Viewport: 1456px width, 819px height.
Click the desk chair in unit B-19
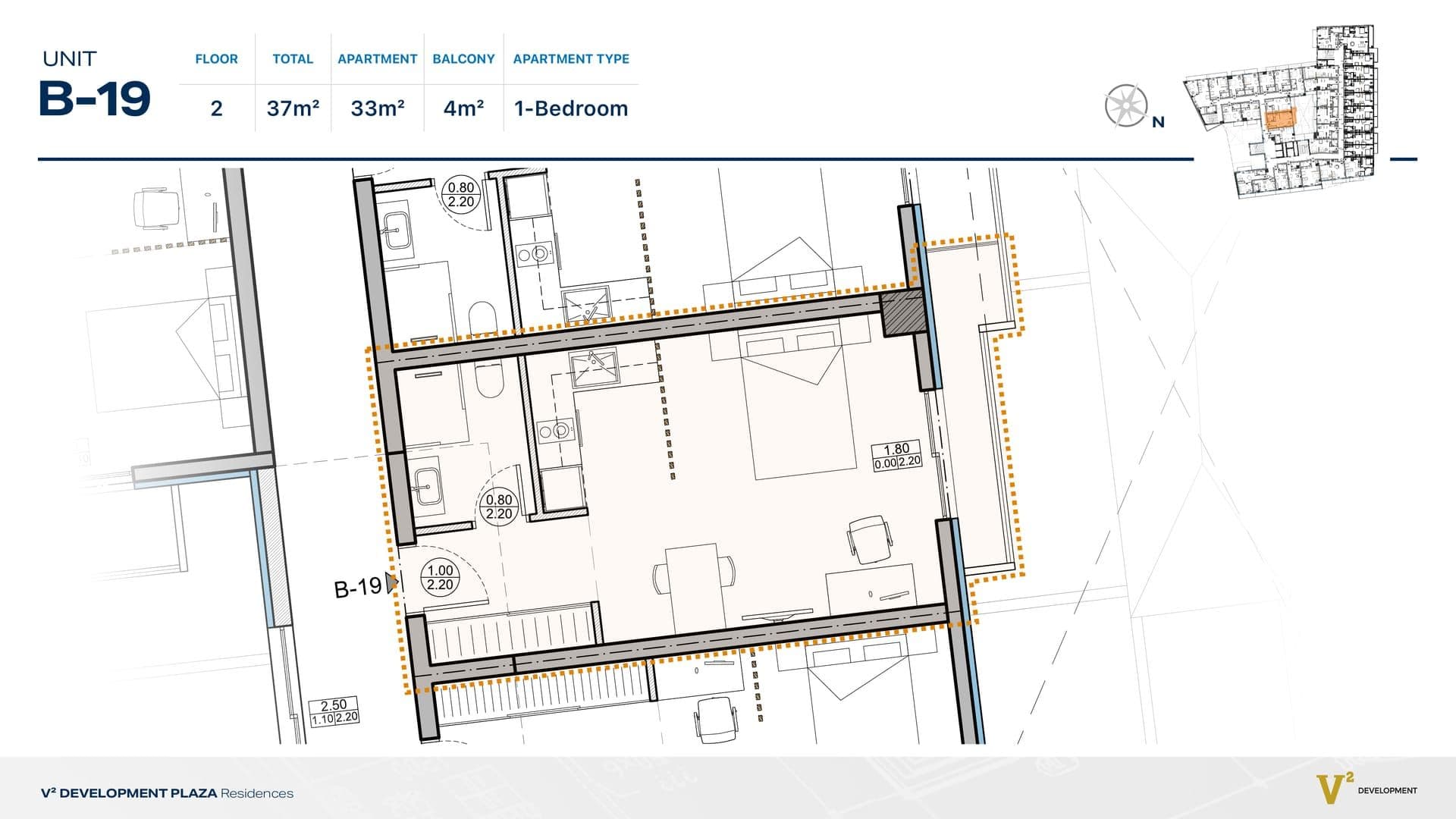point(870,539)
